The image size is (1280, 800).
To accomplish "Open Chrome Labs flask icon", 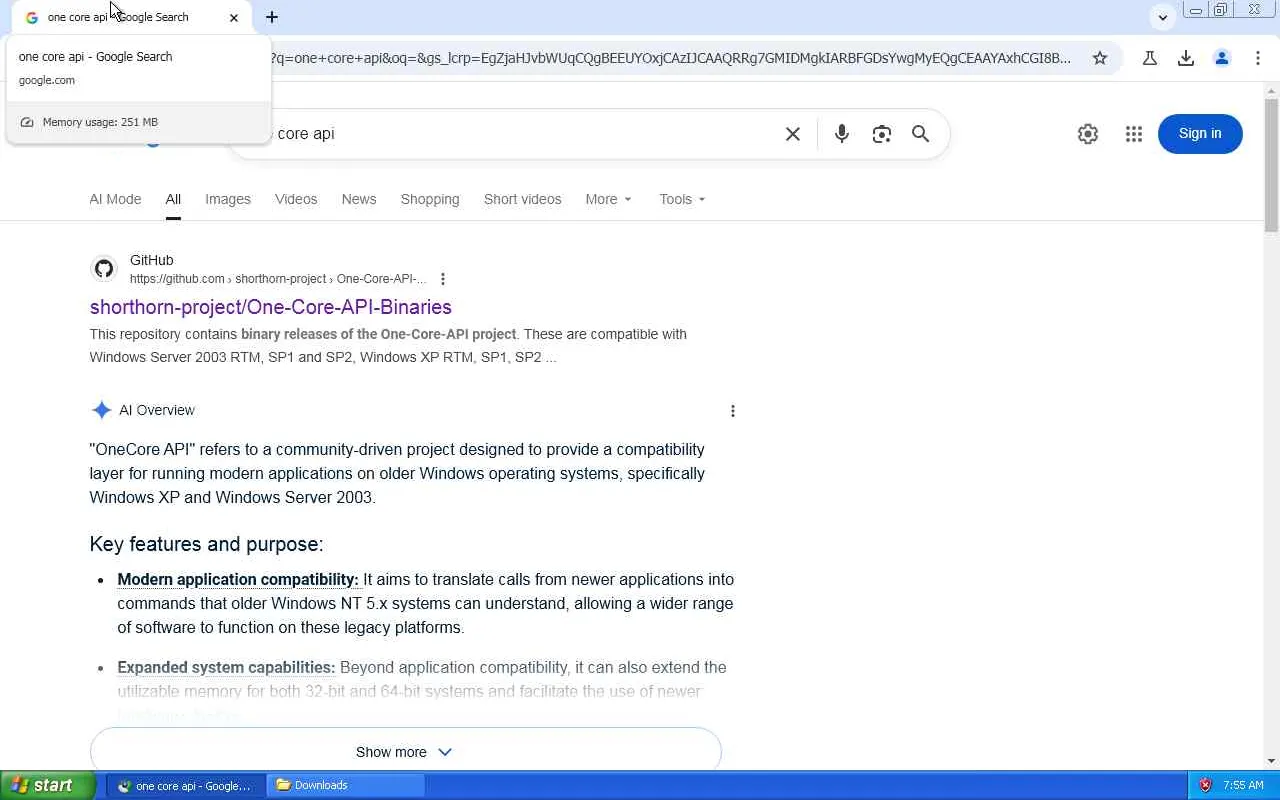I will point(1150,58).
